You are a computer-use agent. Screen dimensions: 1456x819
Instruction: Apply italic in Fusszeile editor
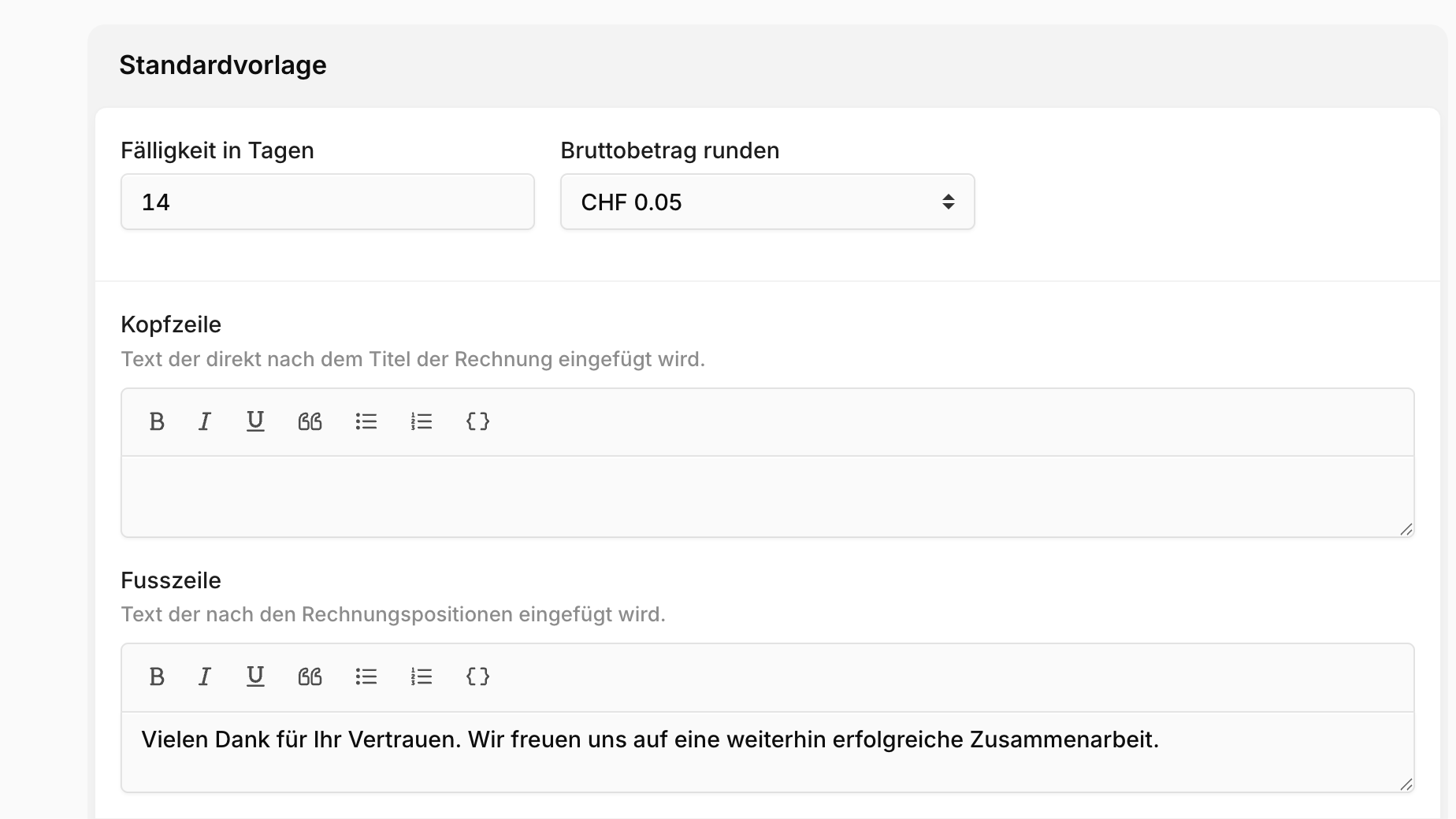pos(205,677)
